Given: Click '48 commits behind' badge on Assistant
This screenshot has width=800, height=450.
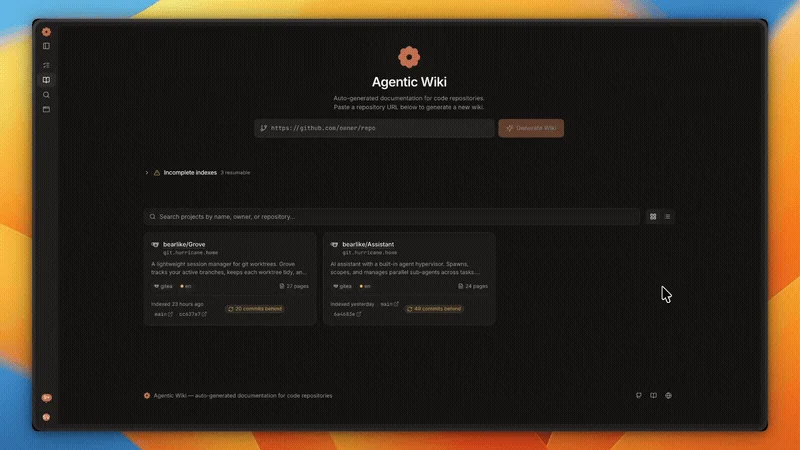Looking at the screenshot, I should (434, 309).
